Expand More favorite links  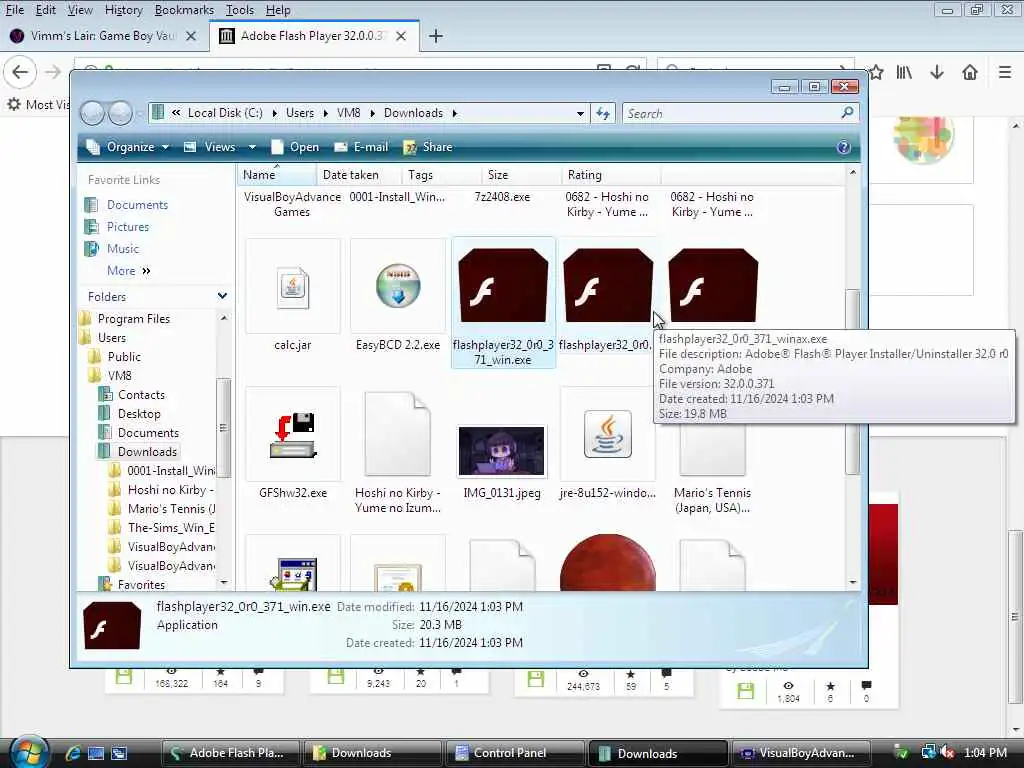coord(129,271)
